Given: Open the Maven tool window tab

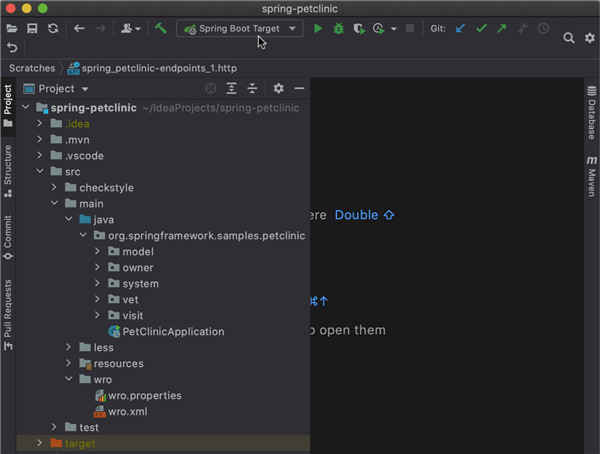Looking at the screenshot, I should coord(592,176).
